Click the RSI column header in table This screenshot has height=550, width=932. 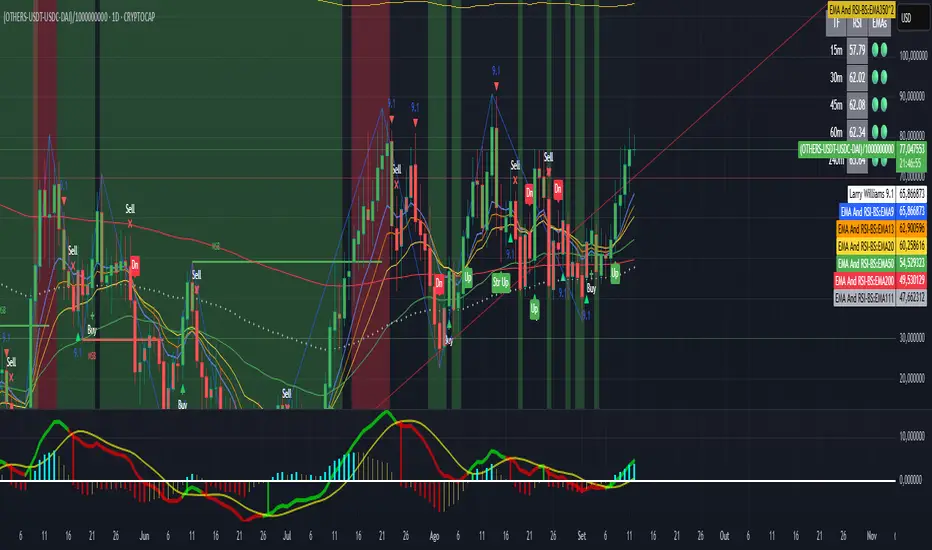[857, 24]
